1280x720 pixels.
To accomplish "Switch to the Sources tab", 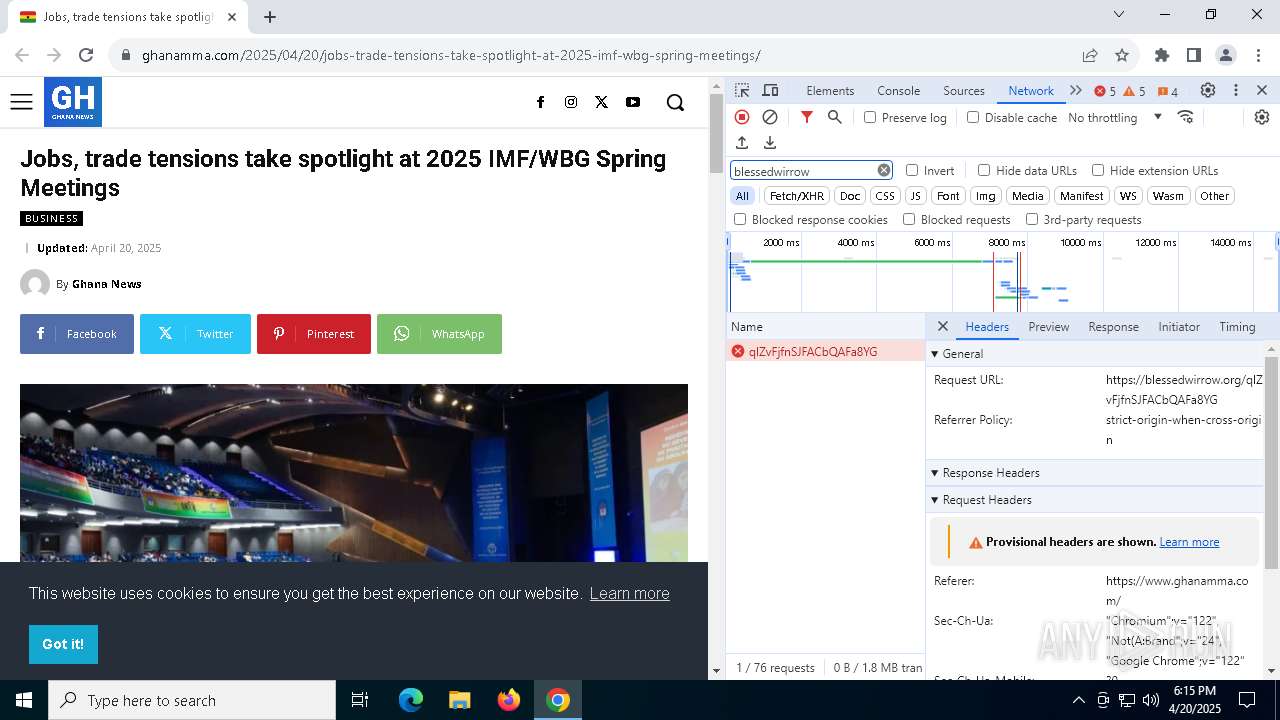I will tap(964, 90).
